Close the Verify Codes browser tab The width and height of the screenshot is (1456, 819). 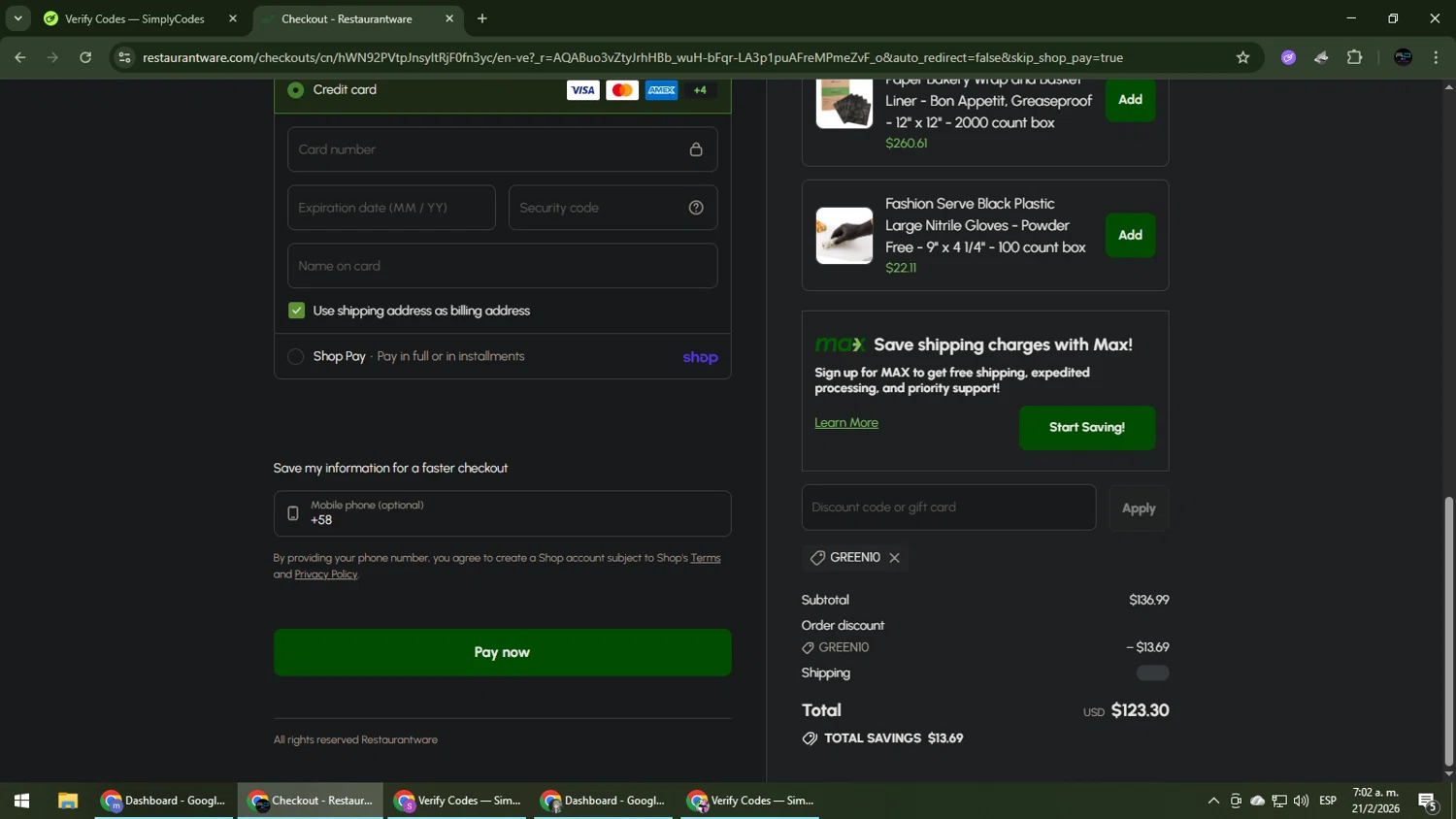pyautogui.click(x=233, y=18)
